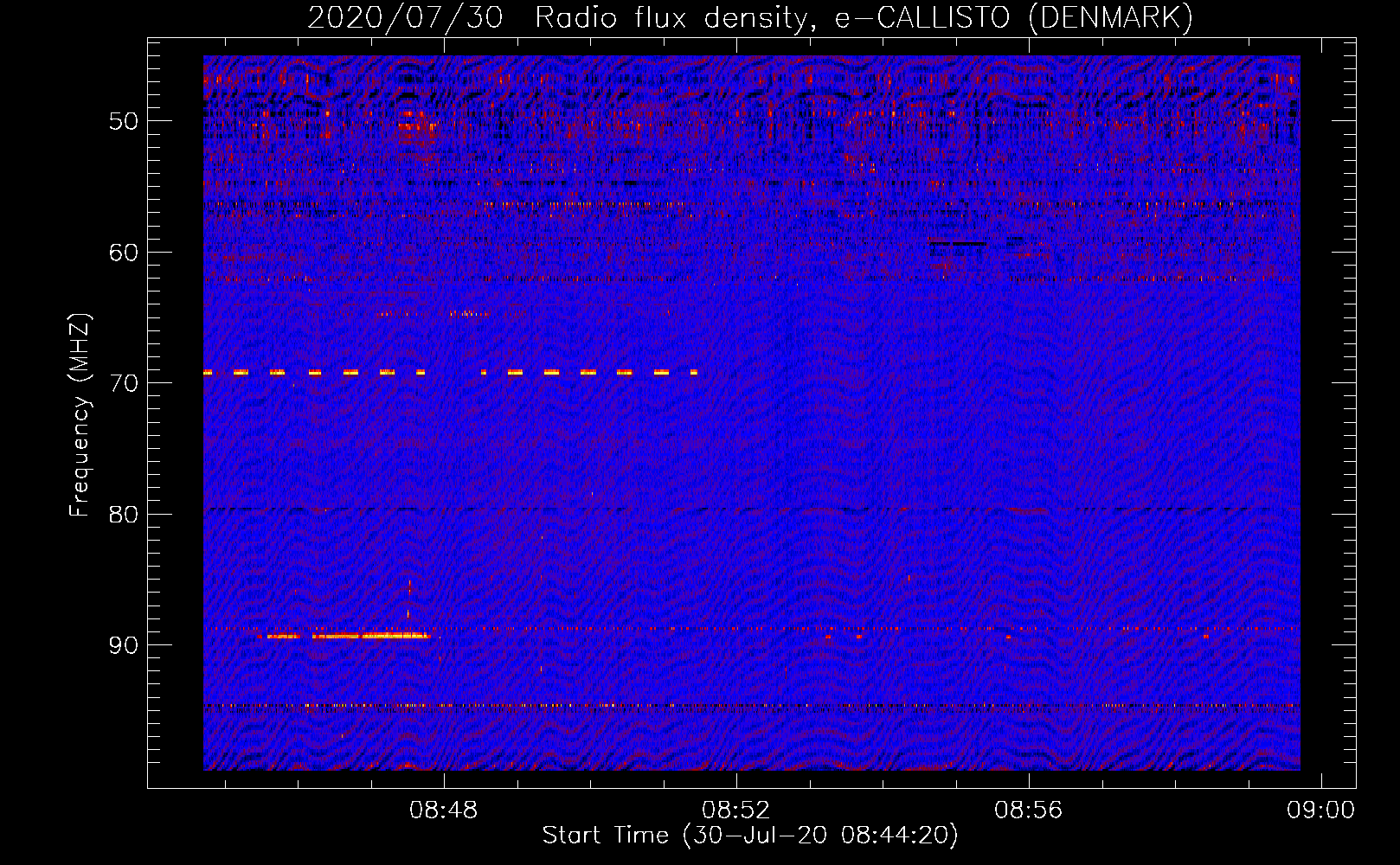The height and width of the screenshot is (865, 1400).
Task: Click the dark horizontal gap near 60 MHz
Action: 957,243
